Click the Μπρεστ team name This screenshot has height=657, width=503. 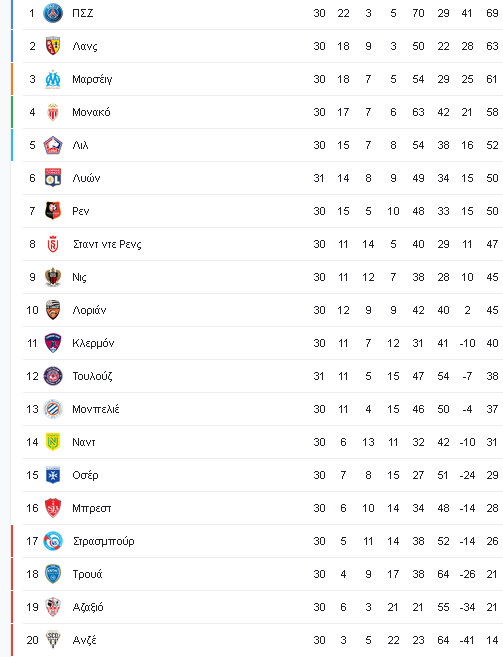pos(92,508)
